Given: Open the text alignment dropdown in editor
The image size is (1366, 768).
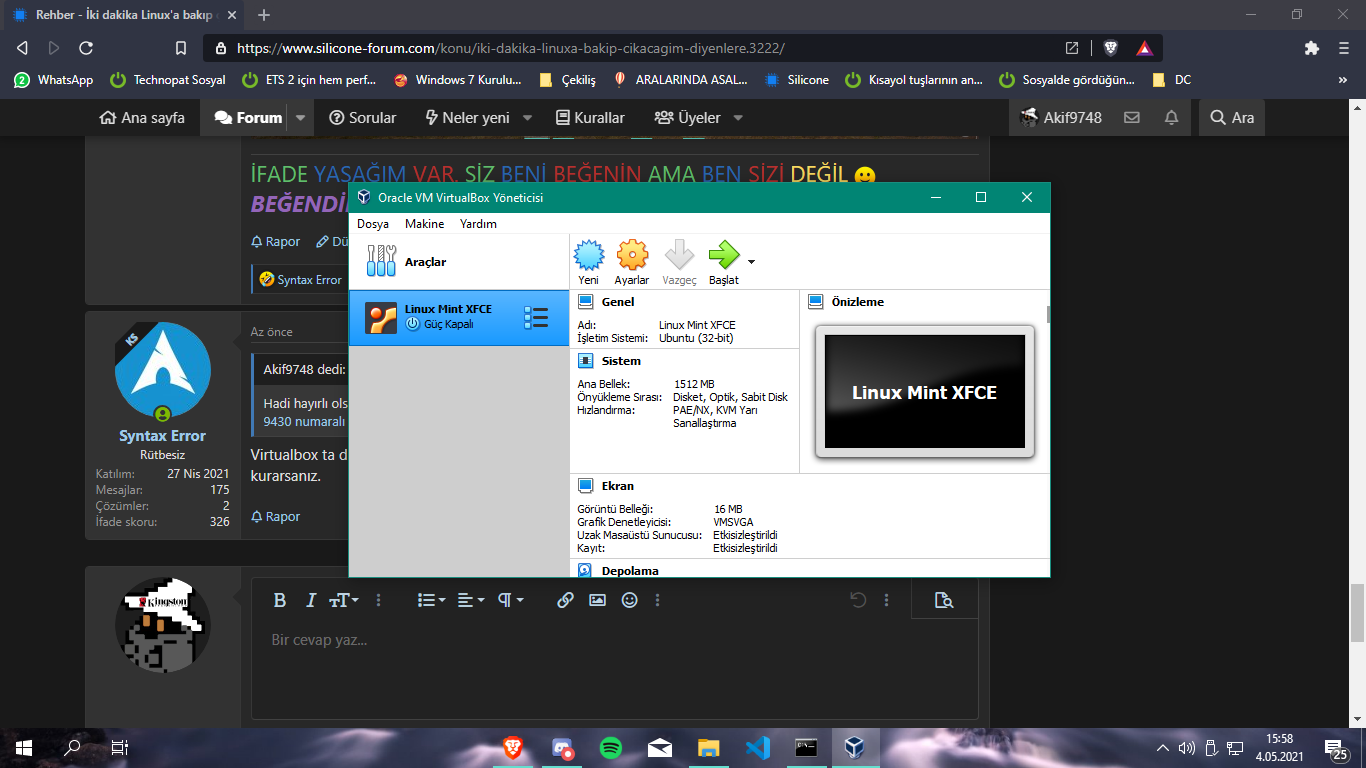Looking at the screenshot, I should (x=471, y=600).
